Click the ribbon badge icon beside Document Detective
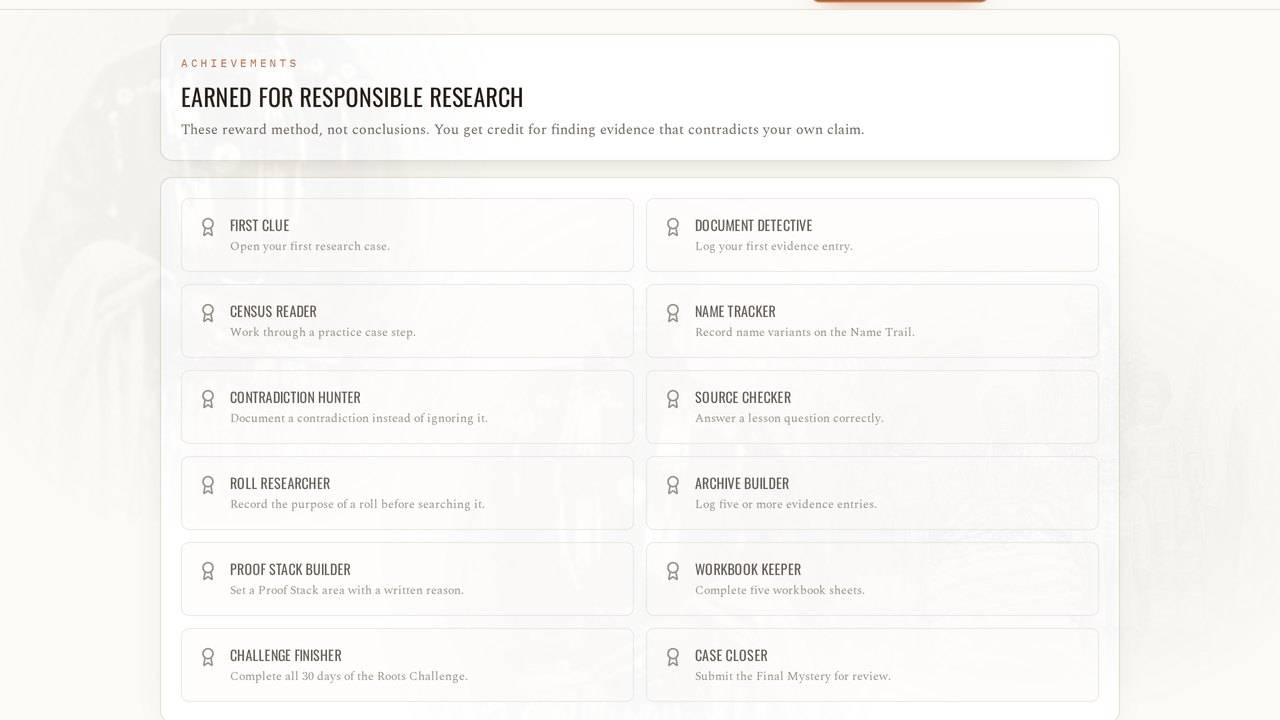 click(x=673, y=227)
